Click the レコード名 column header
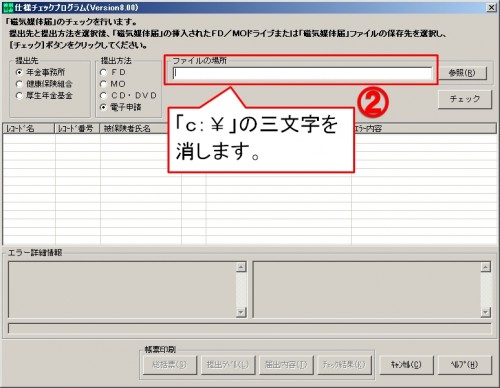 29,128
